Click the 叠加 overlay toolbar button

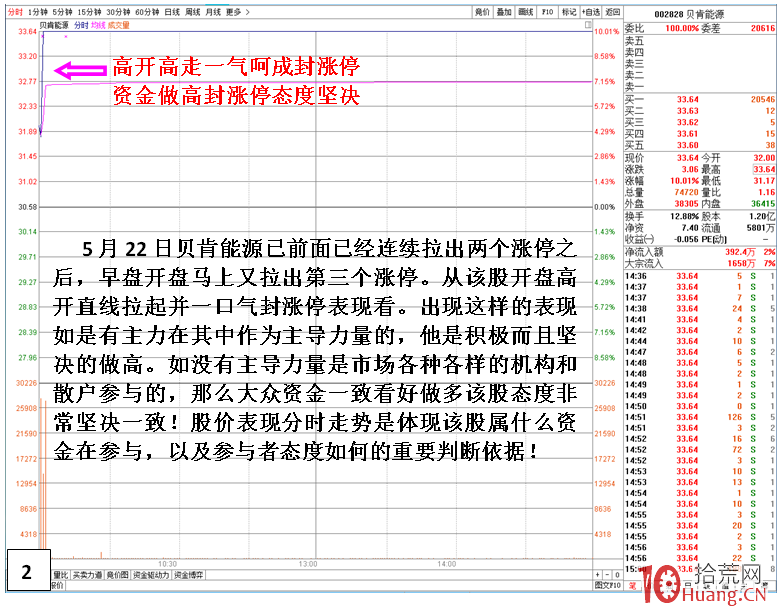[x=504, y=11]
